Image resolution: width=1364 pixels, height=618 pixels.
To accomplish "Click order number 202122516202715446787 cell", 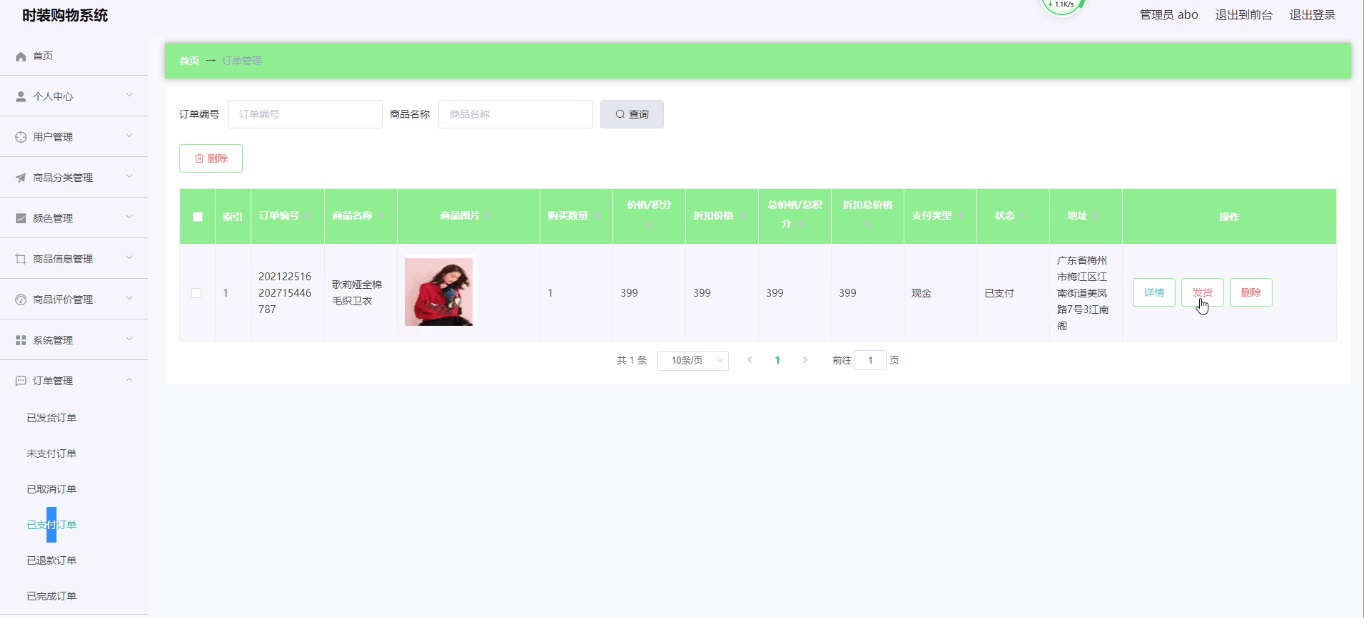I will coord(285,293).
